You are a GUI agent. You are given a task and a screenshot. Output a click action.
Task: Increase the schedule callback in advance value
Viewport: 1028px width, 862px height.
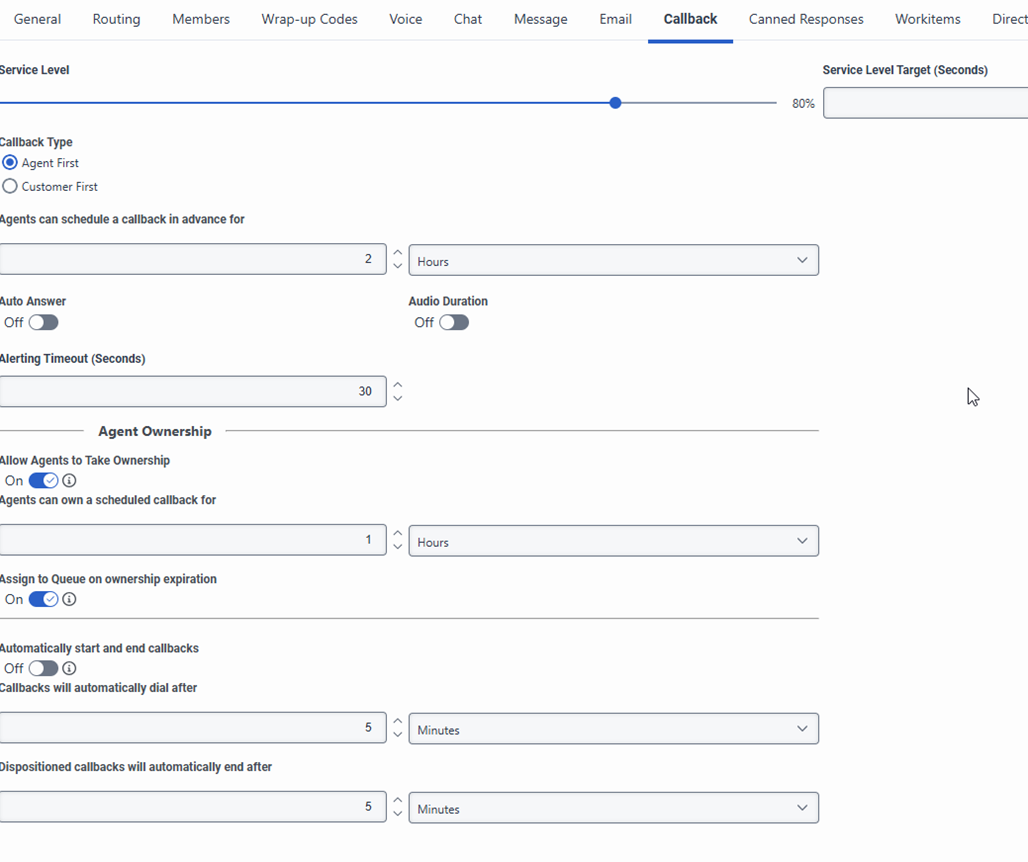[398, 253]
